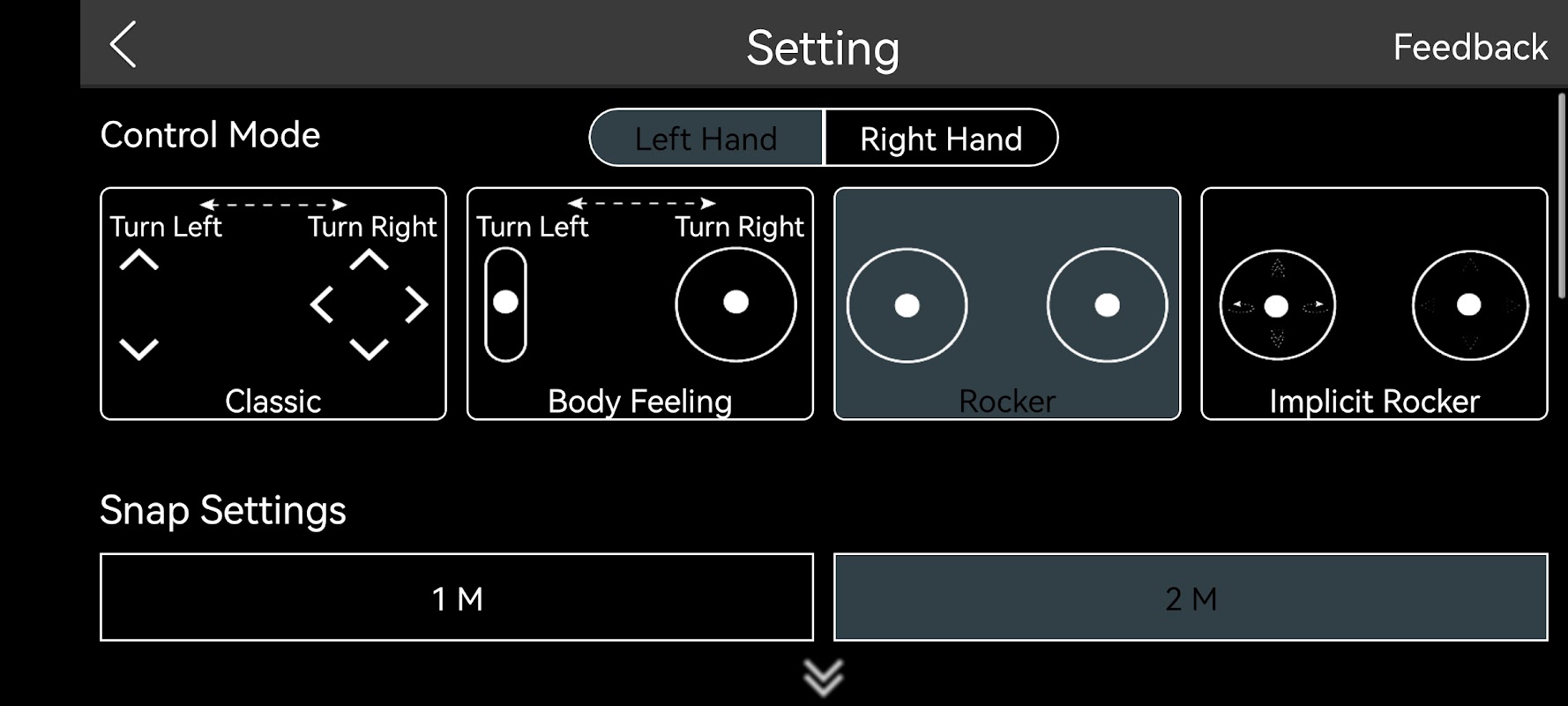The width and height of the screenshot is (1568, 706).
Task: Set snap distance to 2 M
Action: [1191, 597]
